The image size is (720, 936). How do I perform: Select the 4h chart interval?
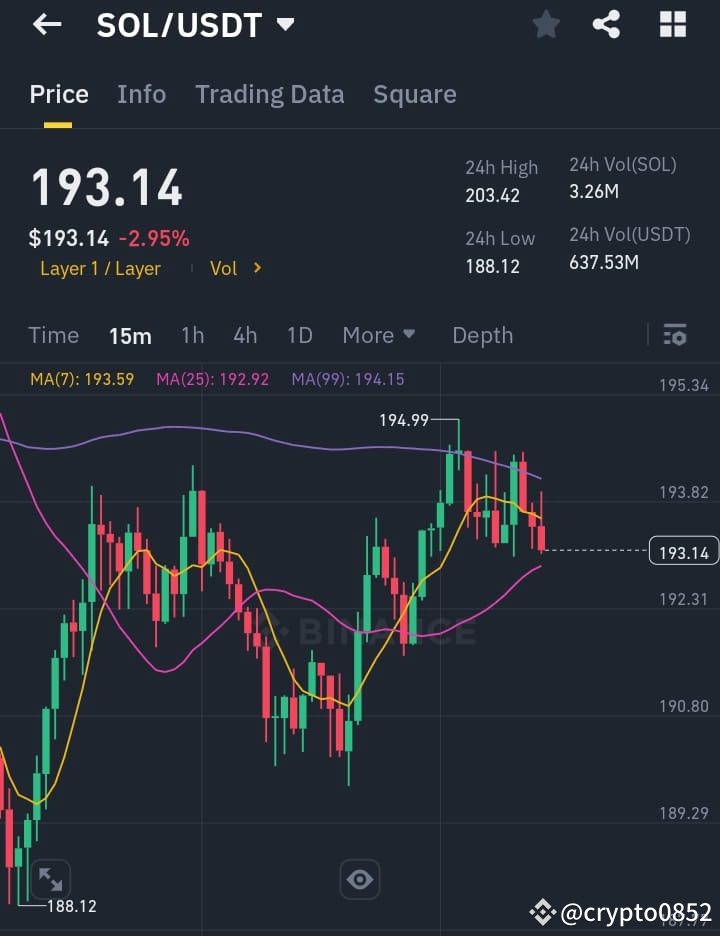(x=245, y=335)
